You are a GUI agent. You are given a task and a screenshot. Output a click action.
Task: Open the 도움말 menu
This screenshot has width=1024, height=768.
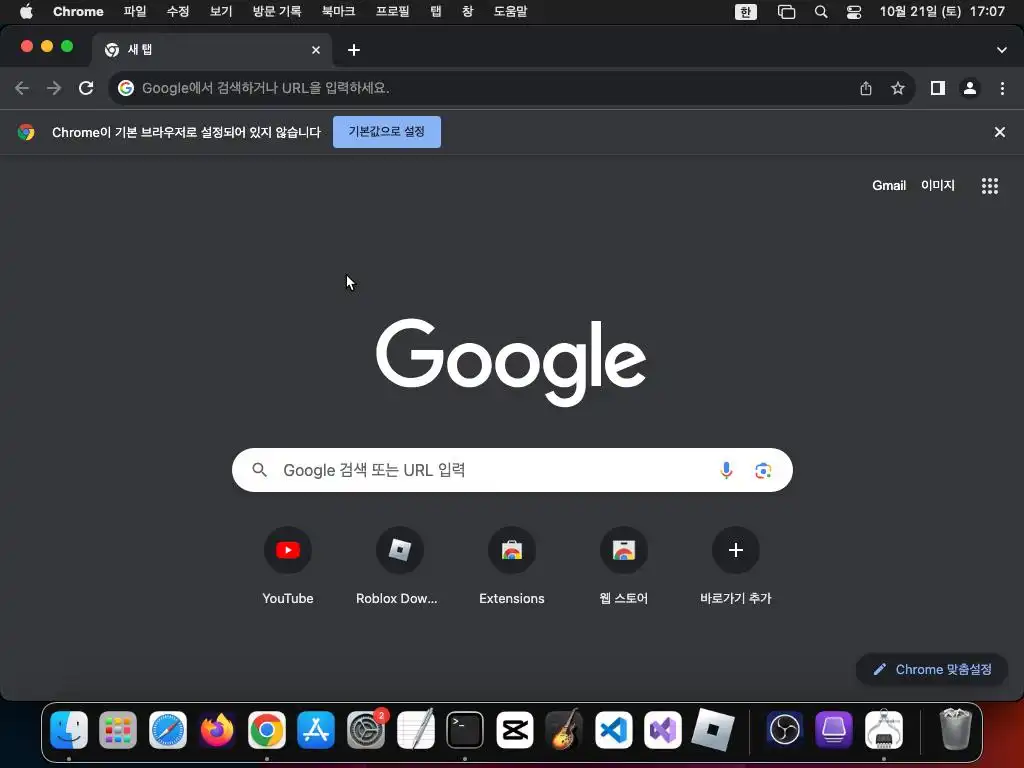point(510,11)
